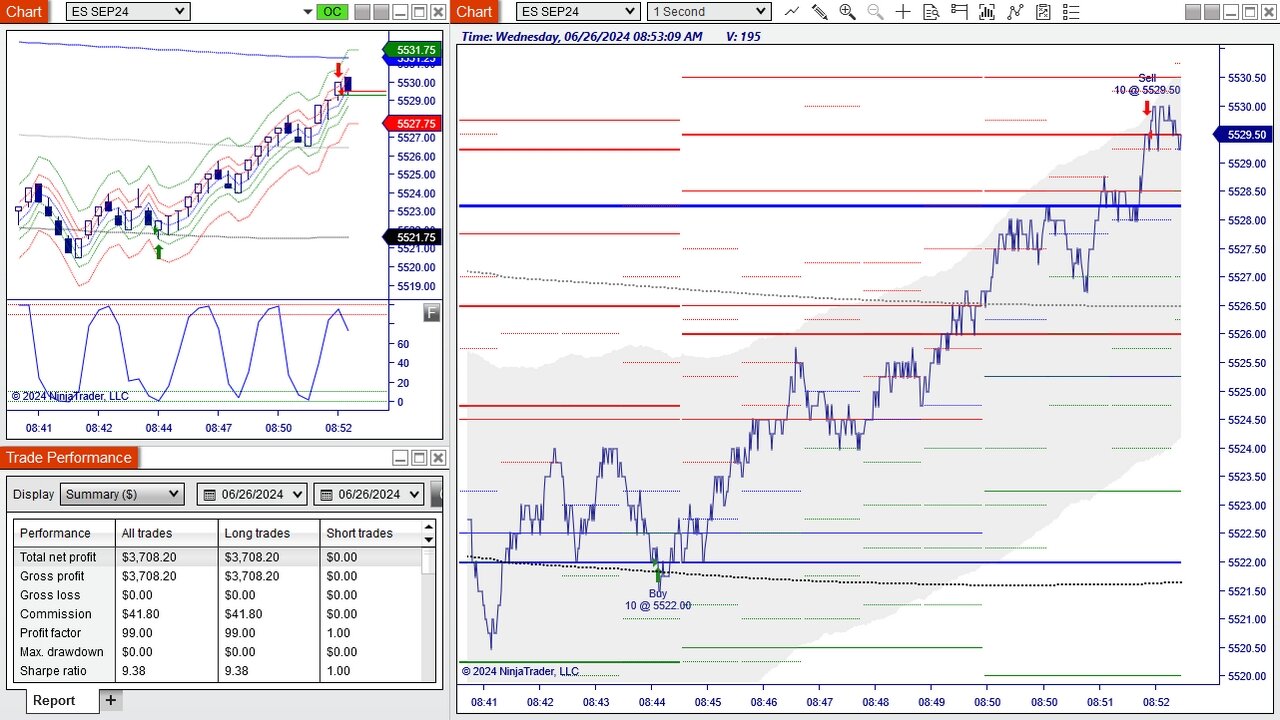This screenshot has width=1280, height=720.
Task: Select the Profit factor row label
Action: 51,633
